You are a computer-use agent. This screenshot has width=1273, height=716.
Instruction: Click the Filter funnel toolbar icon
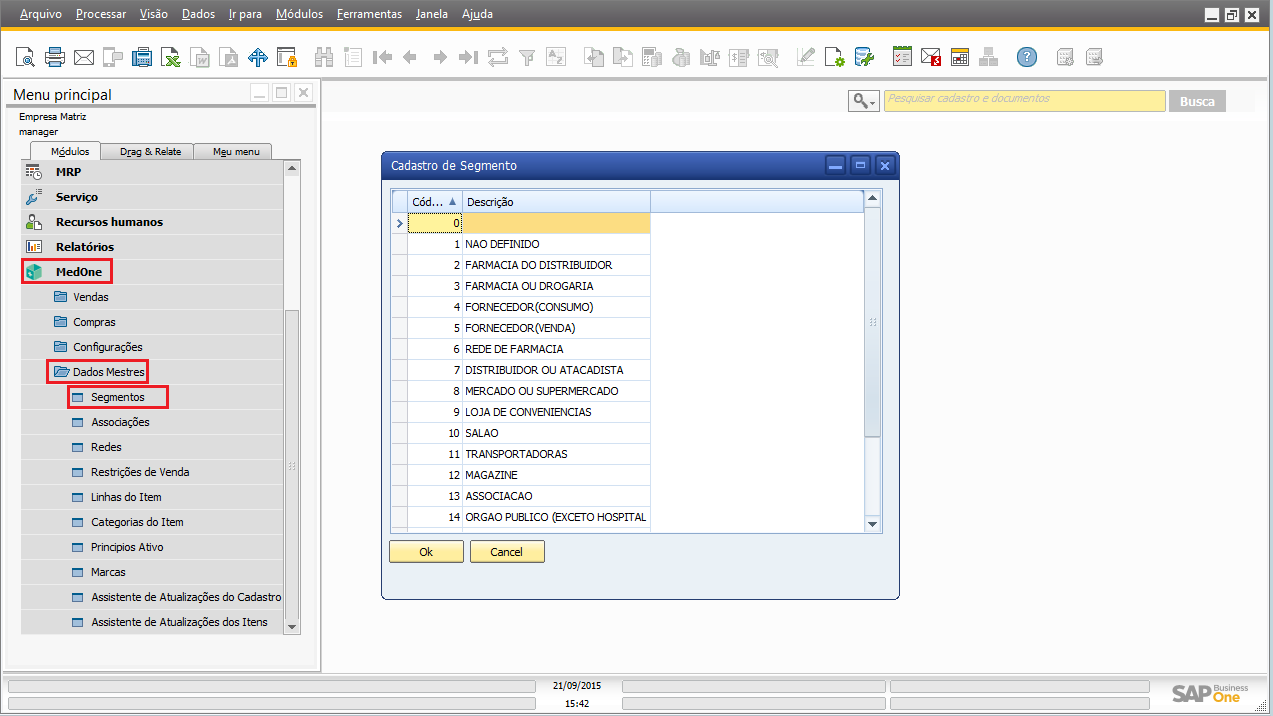[x=527, y=57]
